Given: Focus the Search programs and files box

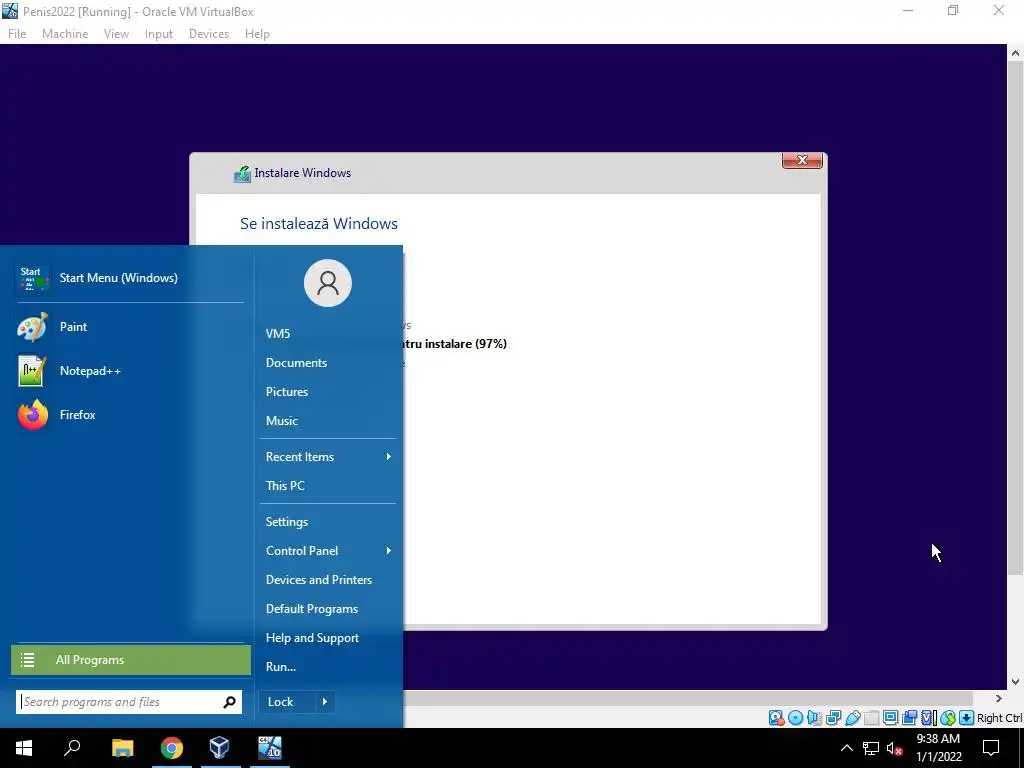Looking at the screenshot, I should pos(129,702).
